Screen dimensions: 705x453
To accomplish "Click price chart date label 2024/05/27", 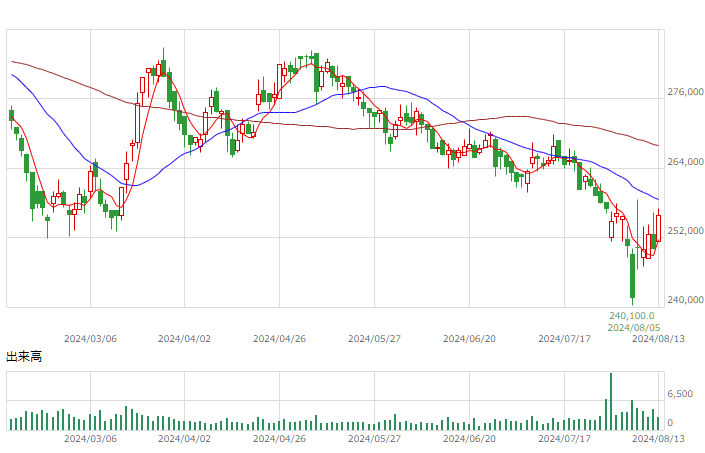I will tap(374, 339).
